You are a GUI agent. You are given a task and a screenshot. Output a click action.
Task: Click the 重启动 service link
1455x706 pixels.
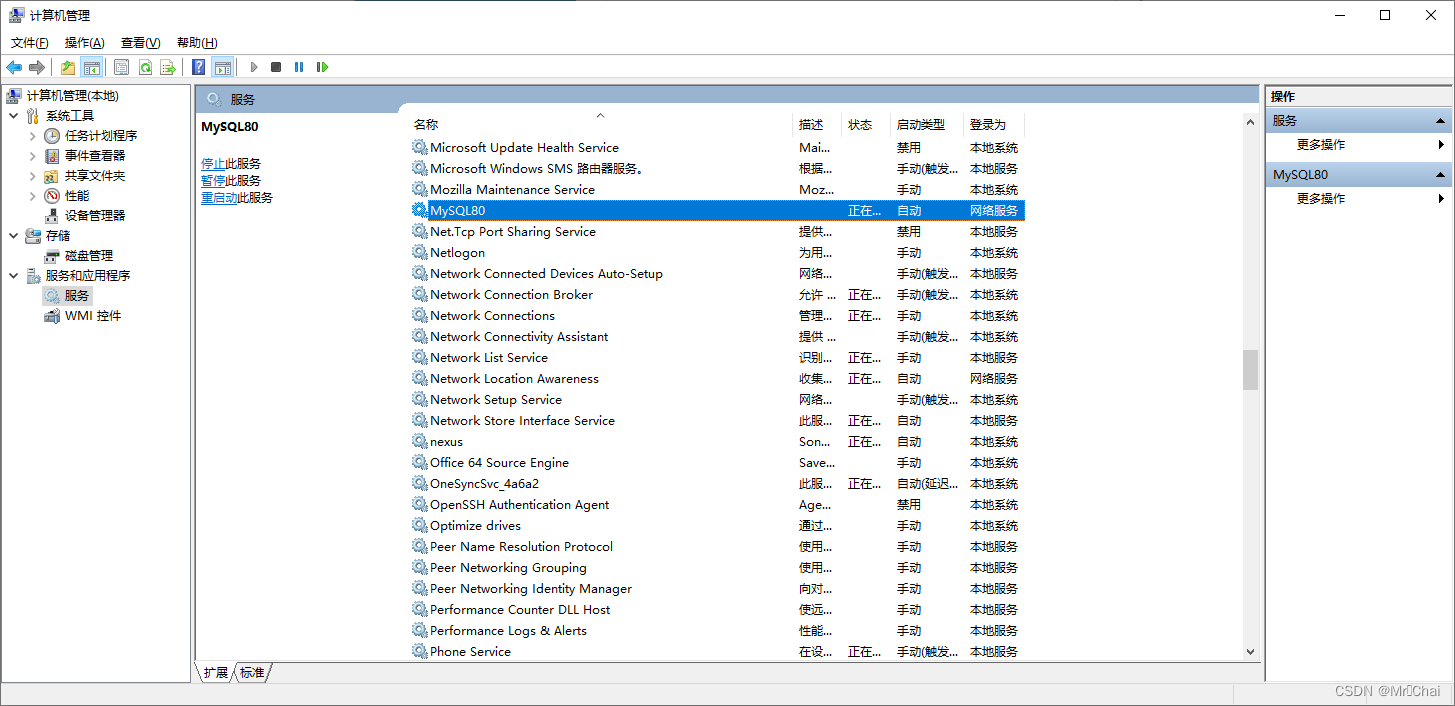[x=219, y=197]
